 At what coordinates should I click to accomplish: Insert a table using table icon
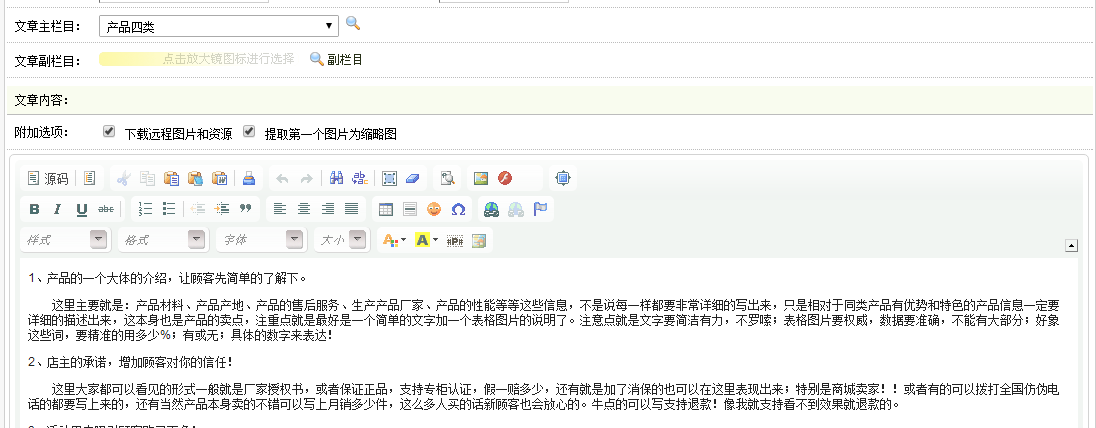click(x=385, y=209)
